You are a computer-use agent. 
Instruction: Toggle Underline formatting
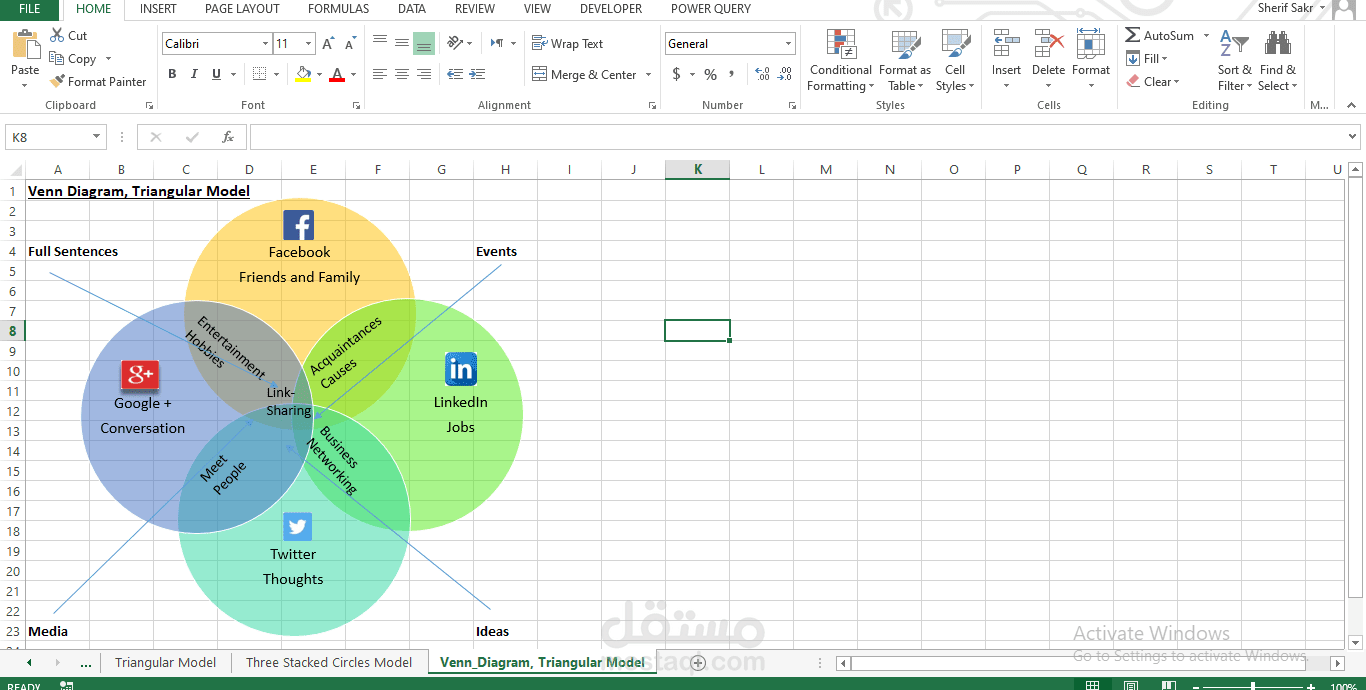coord(216,74)
